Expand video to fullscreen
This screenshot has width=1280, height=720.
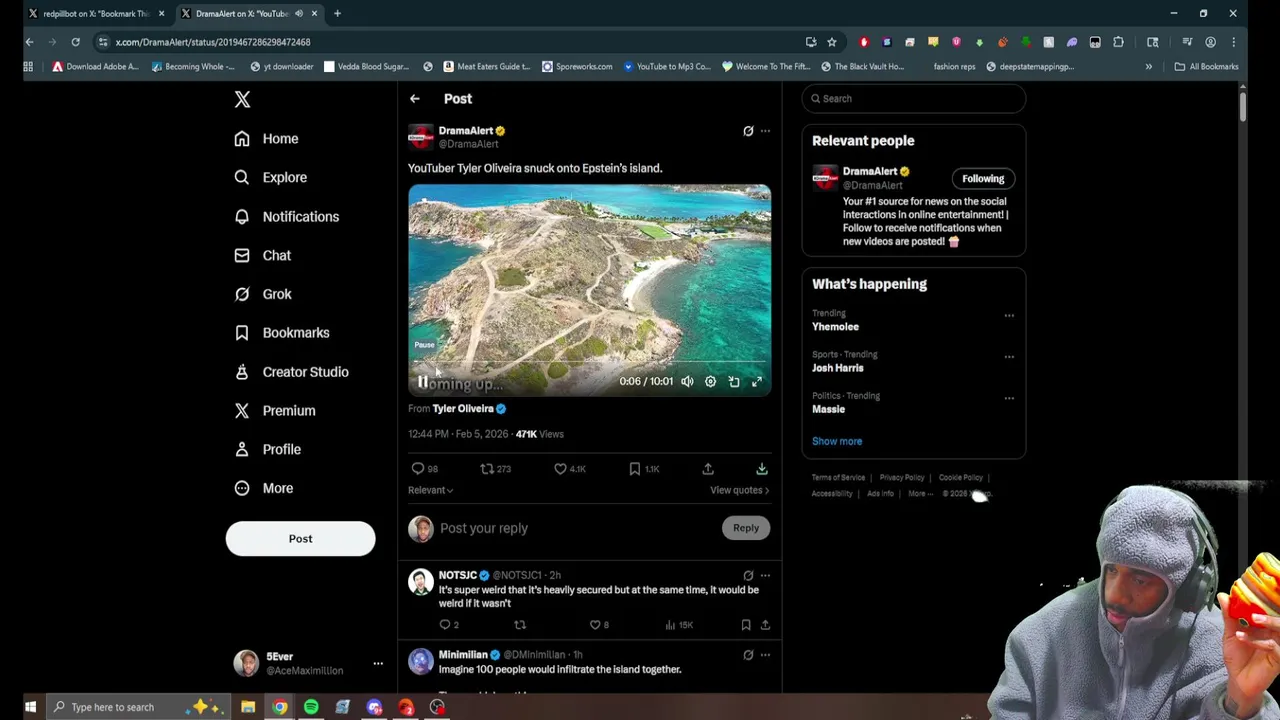pos(757,381)
